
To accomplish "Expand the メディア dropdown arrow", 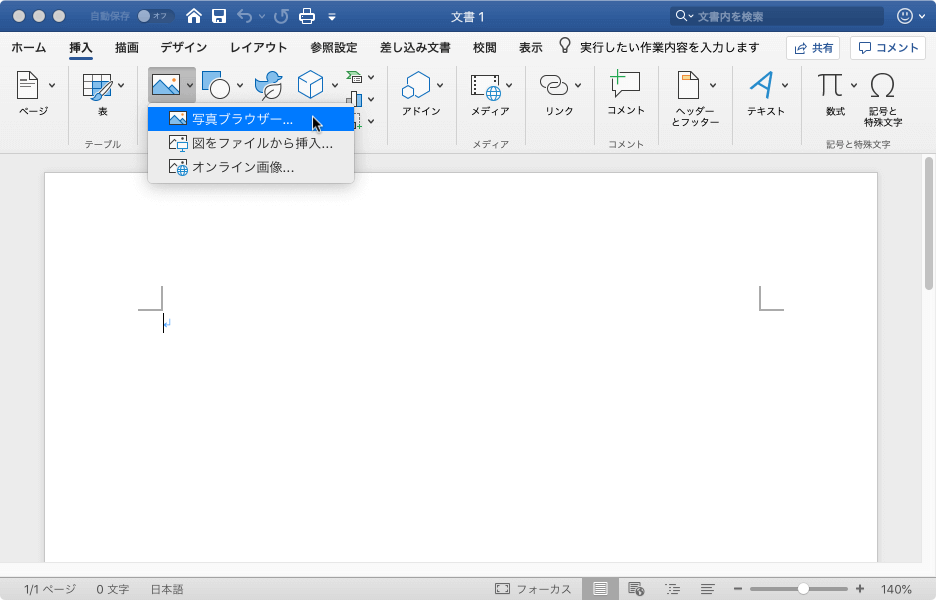I will click(x=509, y=85).
